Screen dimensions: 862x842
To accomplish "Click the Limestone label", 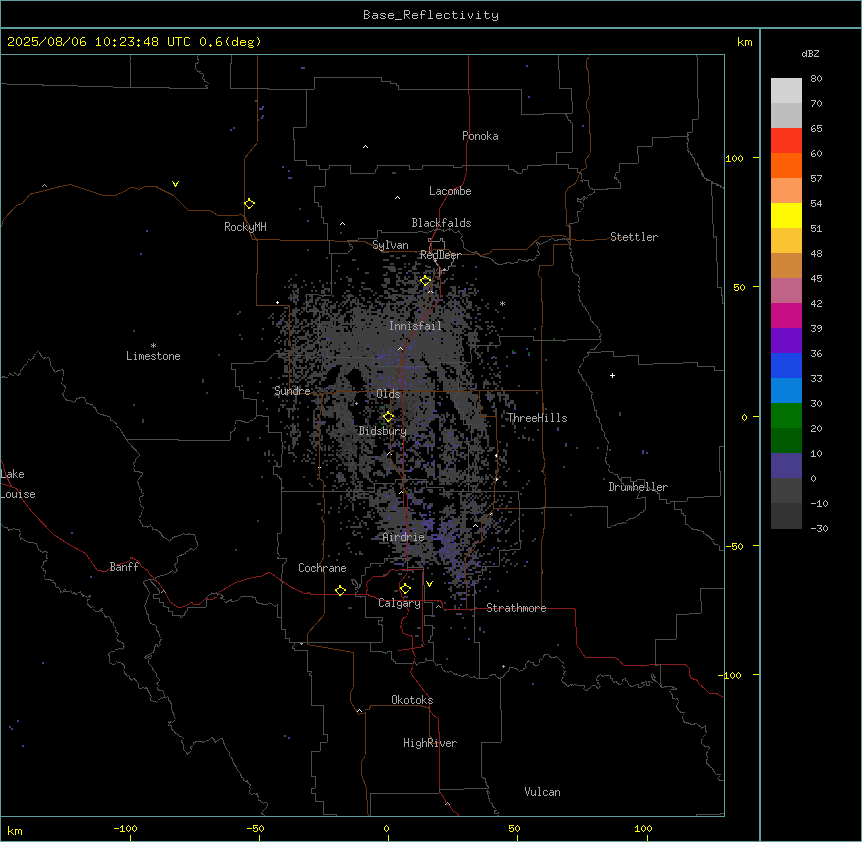I will pyautogui.click(x=153, y=356).
